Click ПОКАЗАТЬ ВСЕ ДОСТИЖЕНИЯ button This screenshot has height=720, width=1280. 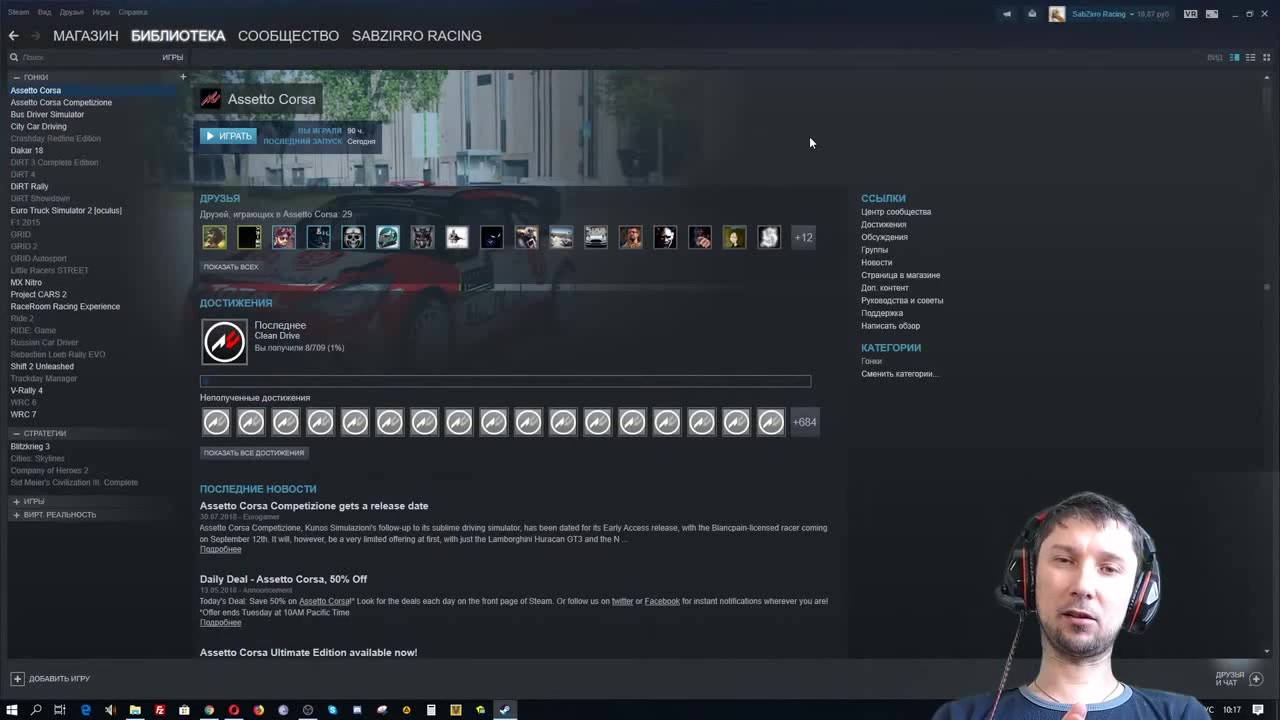(x=254, y=453)
